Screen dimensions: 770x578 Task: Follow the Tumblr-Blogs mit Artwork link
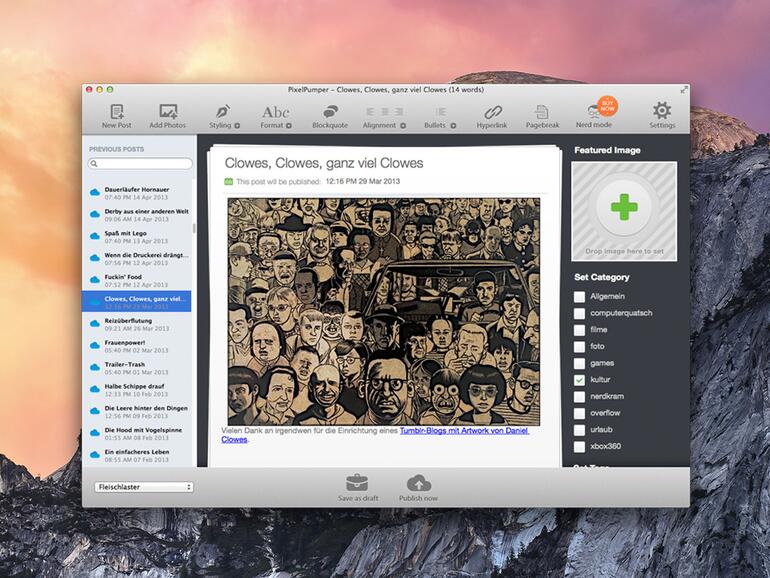(464, 431)
